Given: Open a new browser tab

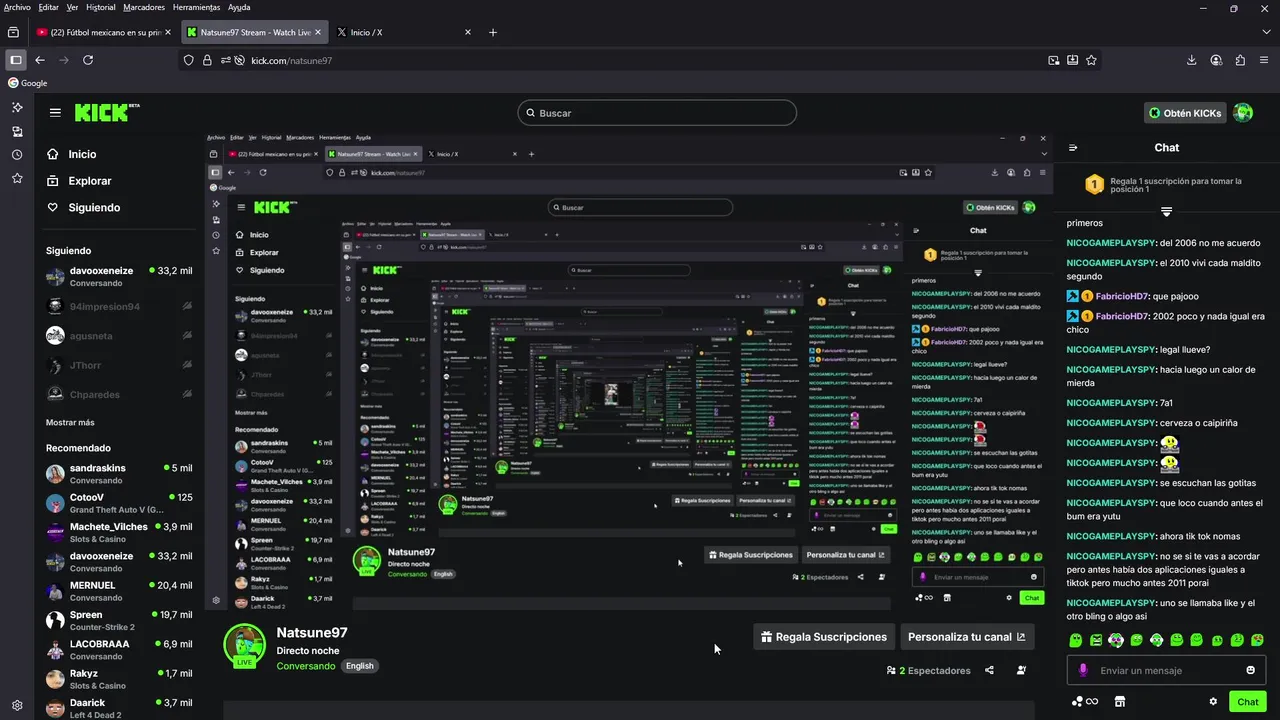Looking at the screenshot, I should 493,32.
